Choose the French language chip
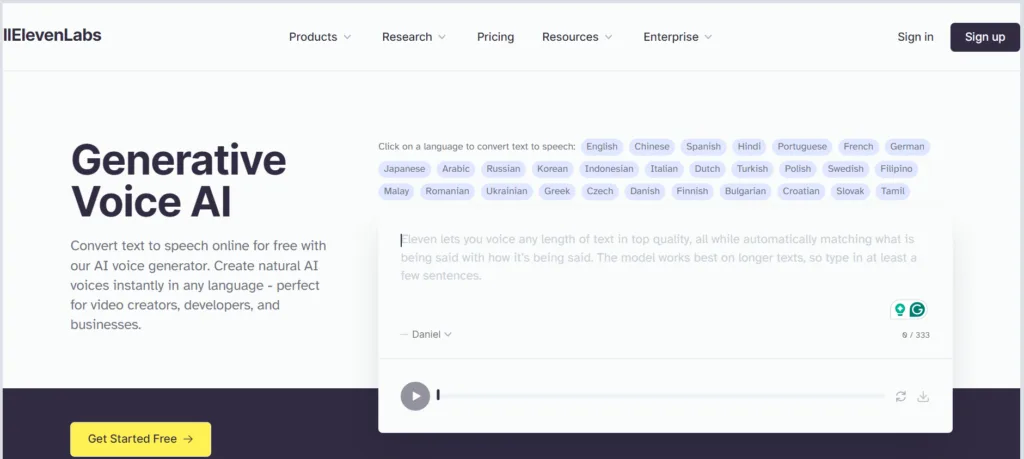 [858, 147]
